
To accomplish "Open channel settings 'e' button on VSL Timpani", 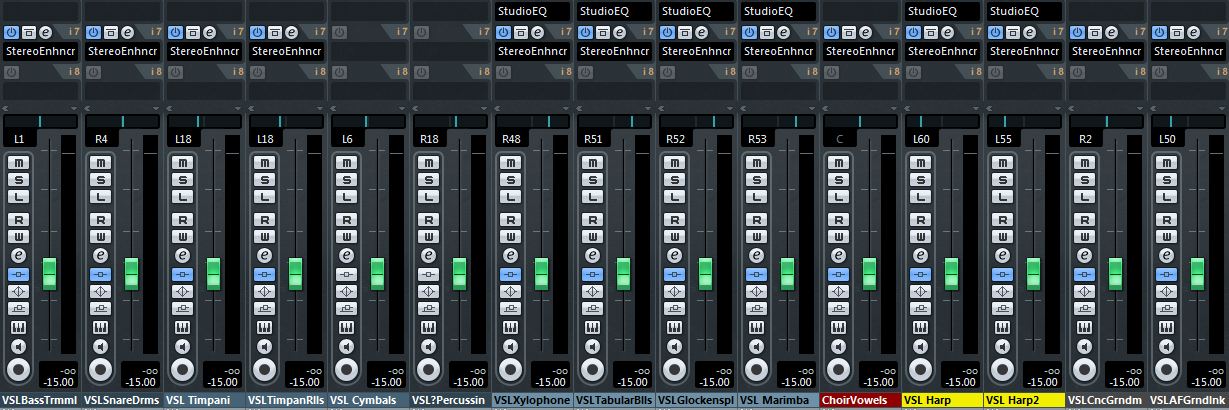I will (182, 255).
